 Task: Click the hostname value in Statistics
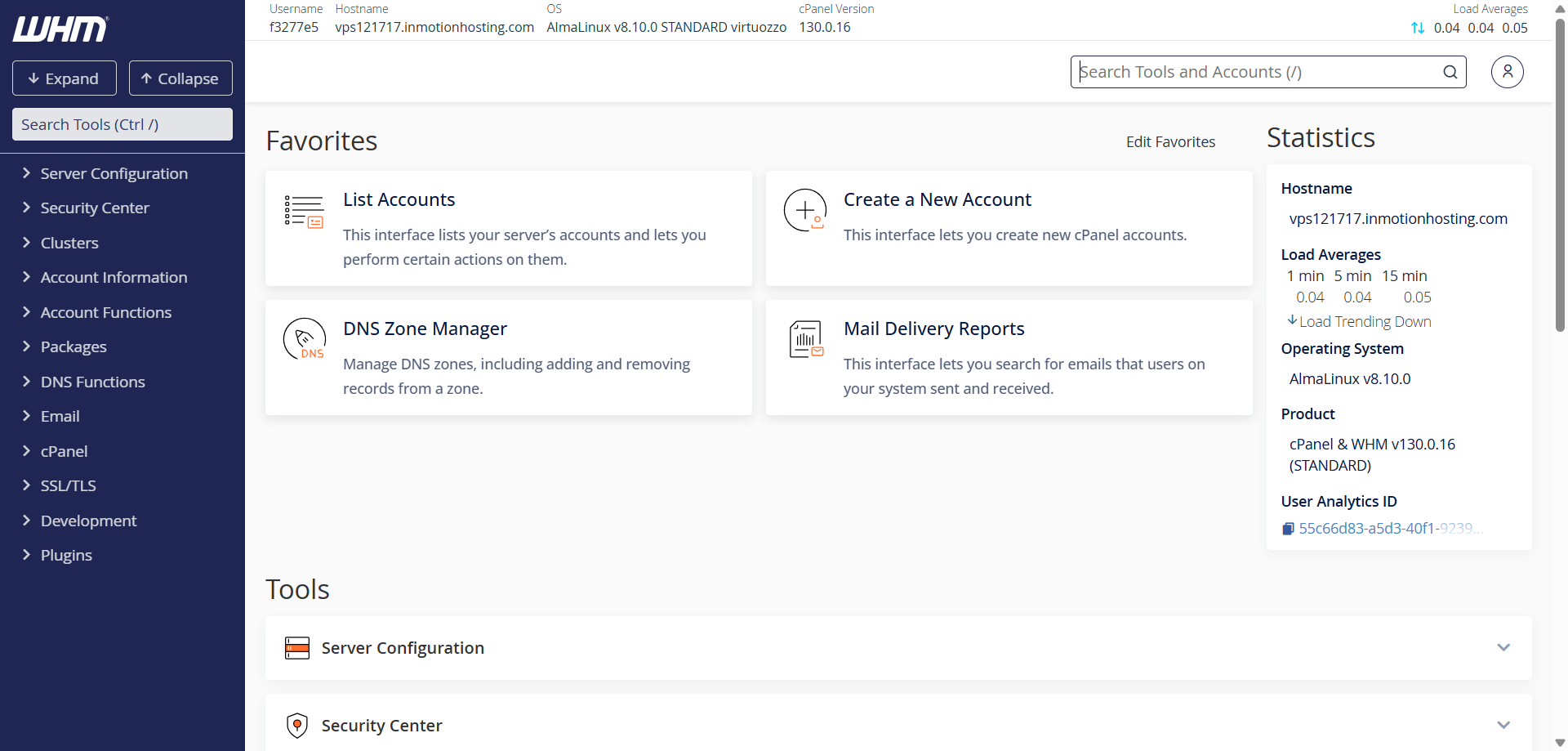tap(1398, 219)
